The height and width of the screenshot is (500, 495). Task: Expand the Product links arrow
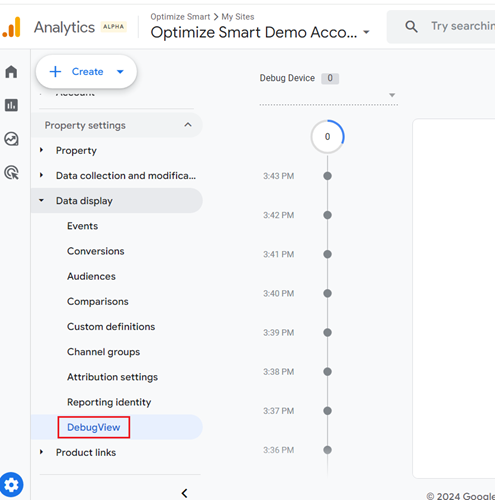pyautogui.click(x=41, y=452)
